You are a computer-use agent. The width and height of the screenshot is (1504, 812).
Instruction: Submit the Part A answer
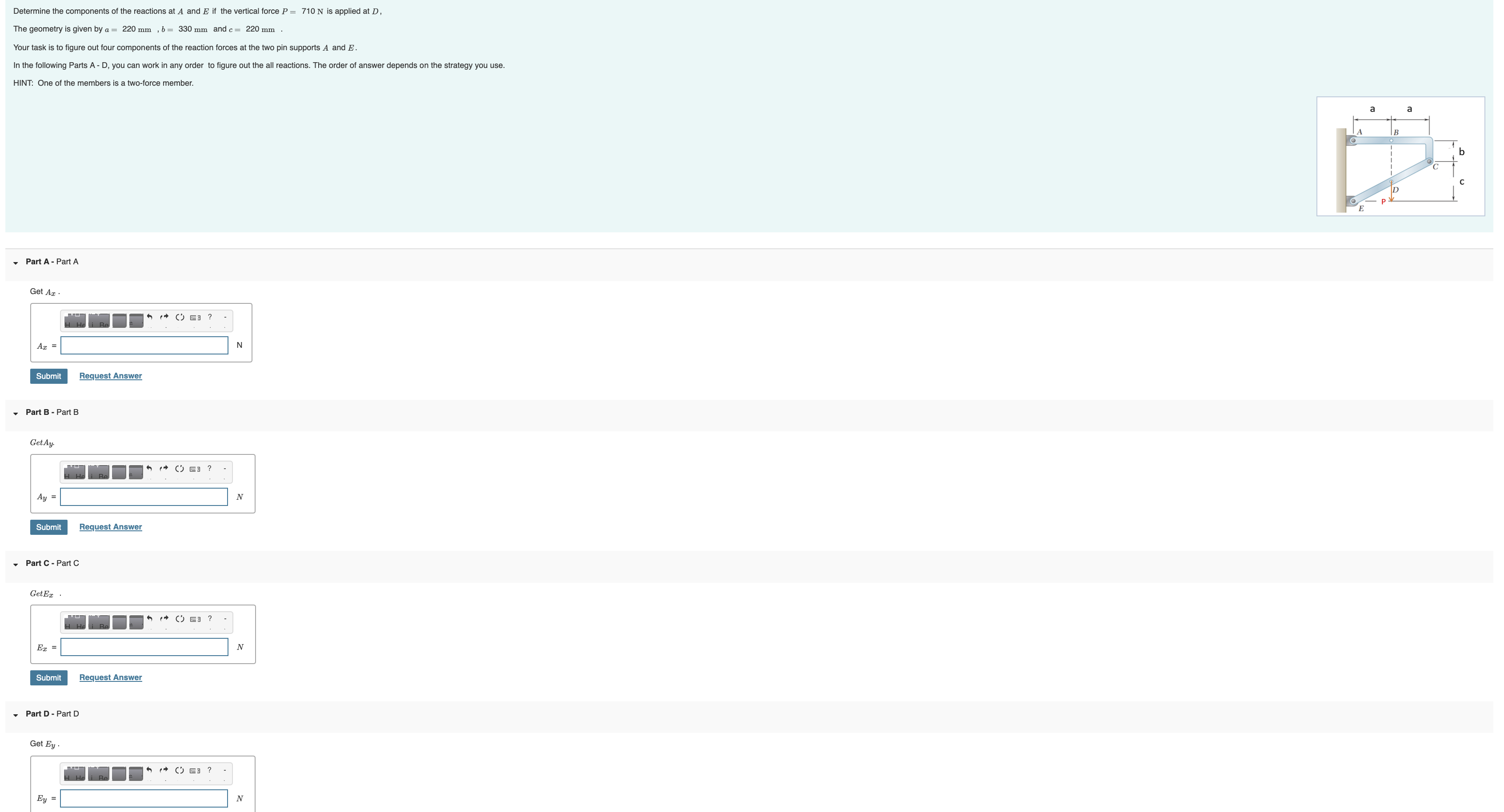pyautogui.click(x=48, y=376)
